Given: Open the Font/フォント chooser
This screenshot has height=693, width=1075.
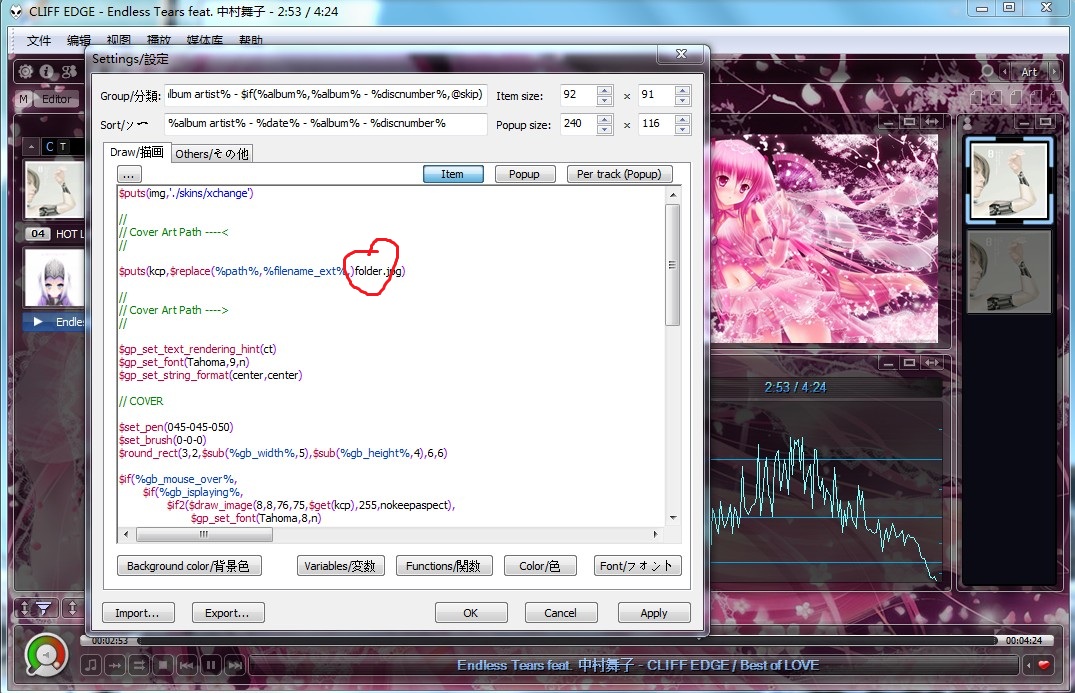Looking at the screenshot, I should coord(637,566).
